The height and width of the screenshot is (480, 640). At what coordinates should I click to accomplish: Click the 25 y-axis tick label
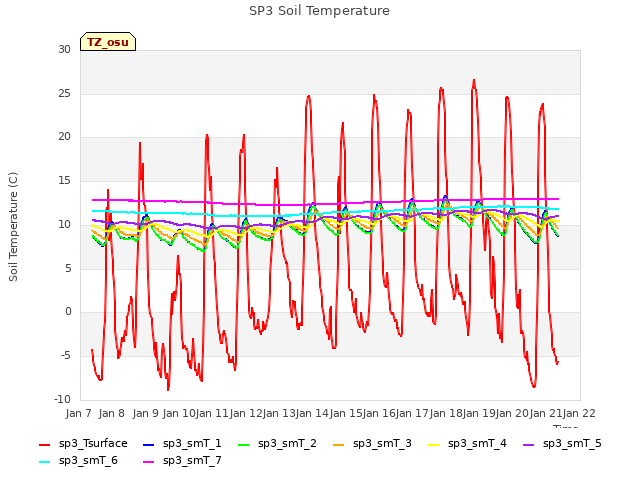[x=64, y=93]
